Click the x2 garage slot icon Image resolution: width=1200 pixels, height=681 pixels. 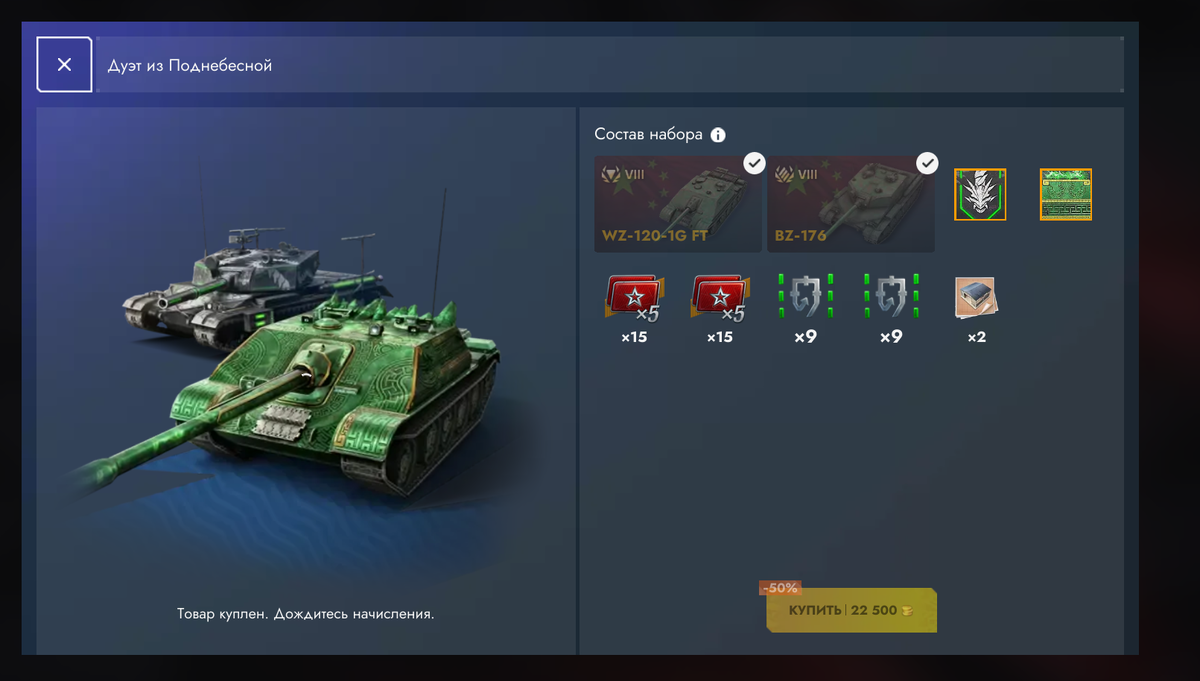[x=977, y=299]
